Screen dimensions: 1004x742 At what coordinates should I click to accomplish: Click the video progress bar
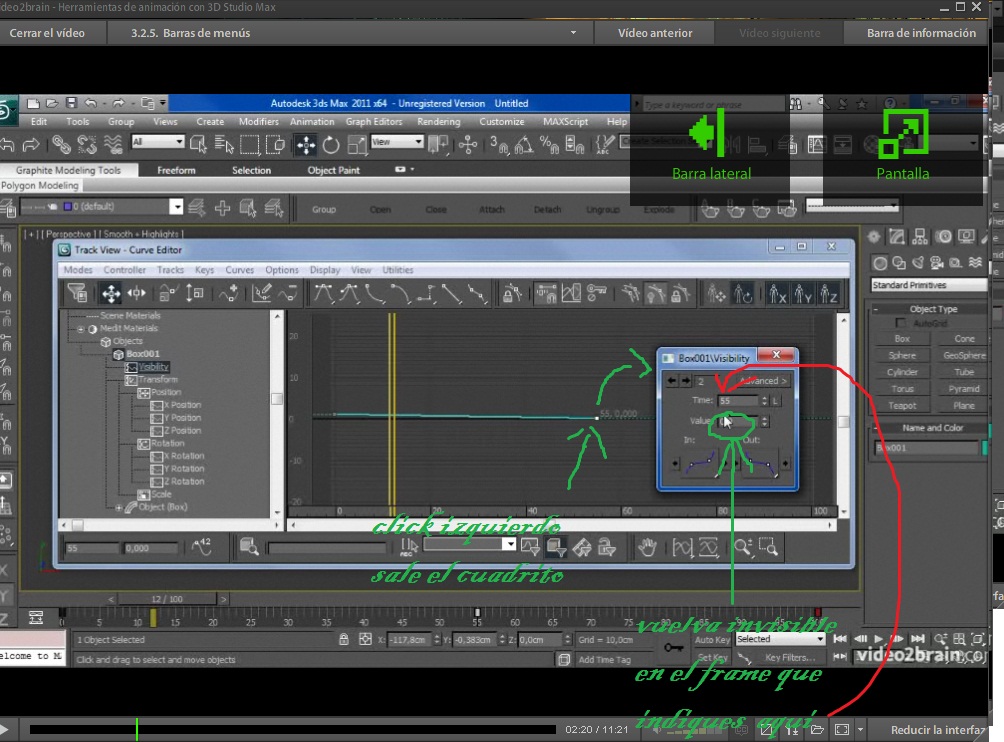(292, 729)
